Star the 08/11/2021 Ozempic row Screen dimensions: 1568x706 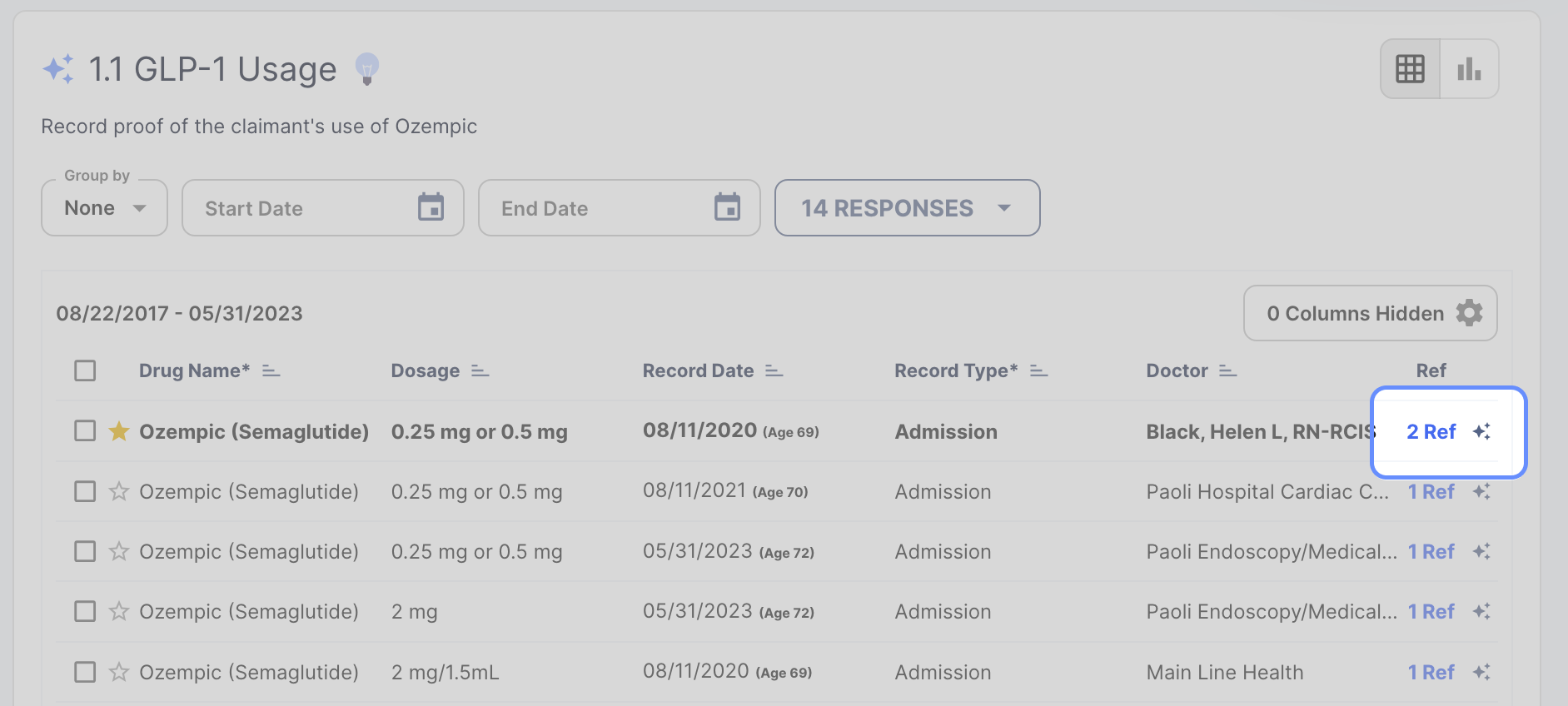tap(119, 491)
